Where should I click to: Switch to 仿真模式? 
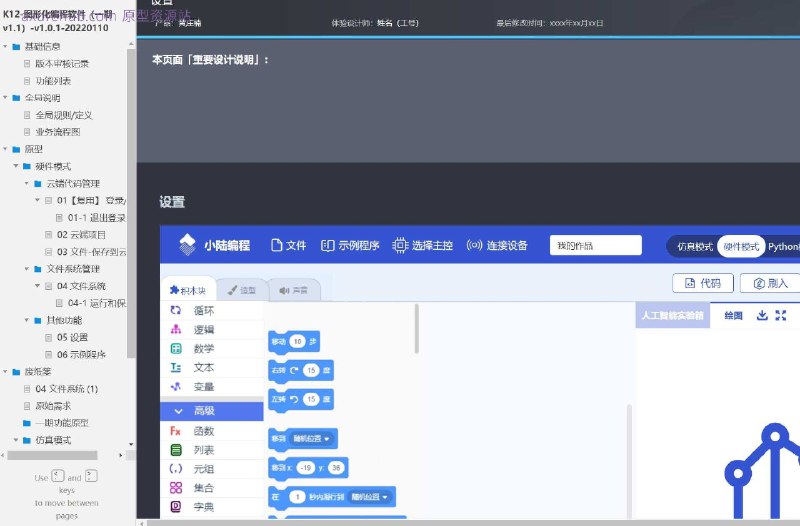coord(694,246)
